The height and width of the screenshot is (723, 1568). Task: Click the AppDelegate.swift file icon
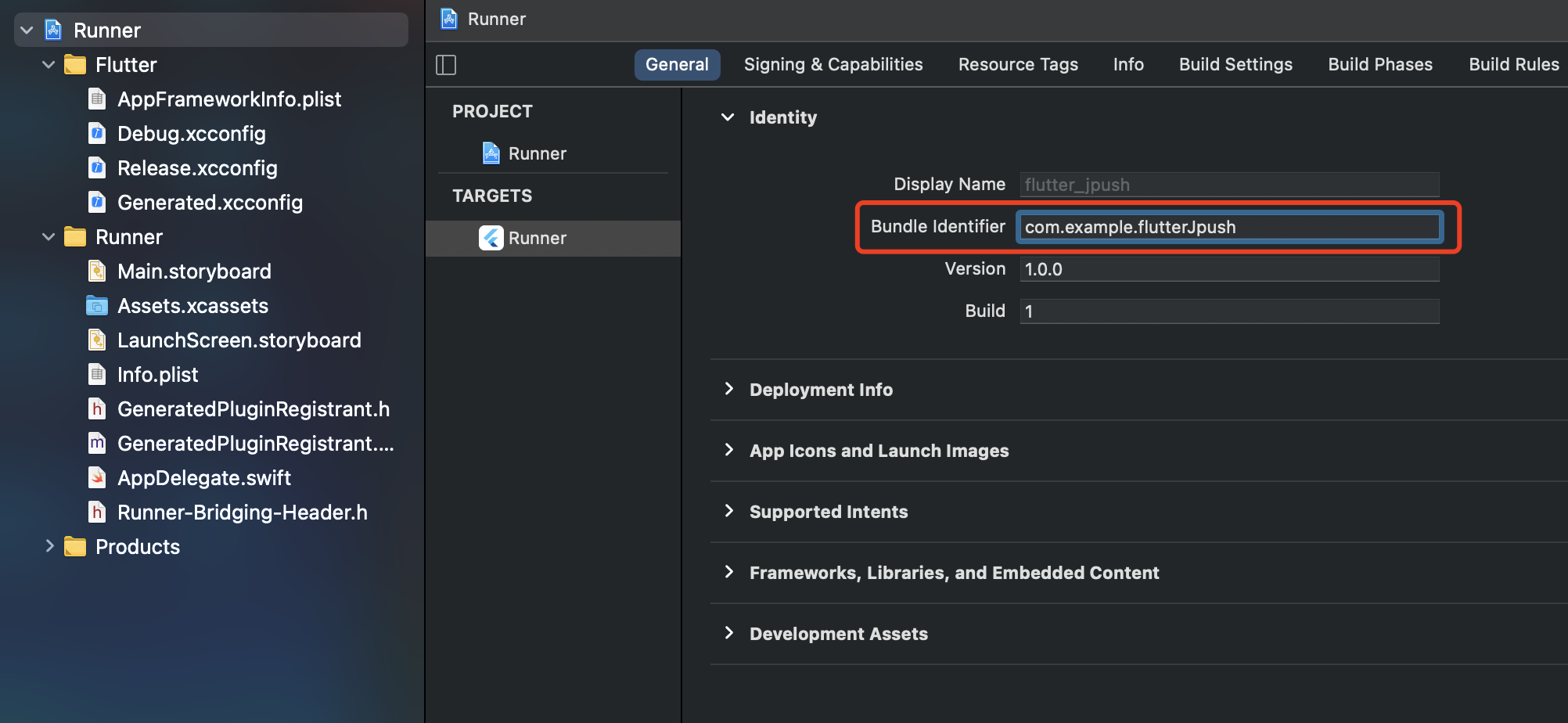click(97, 478)
